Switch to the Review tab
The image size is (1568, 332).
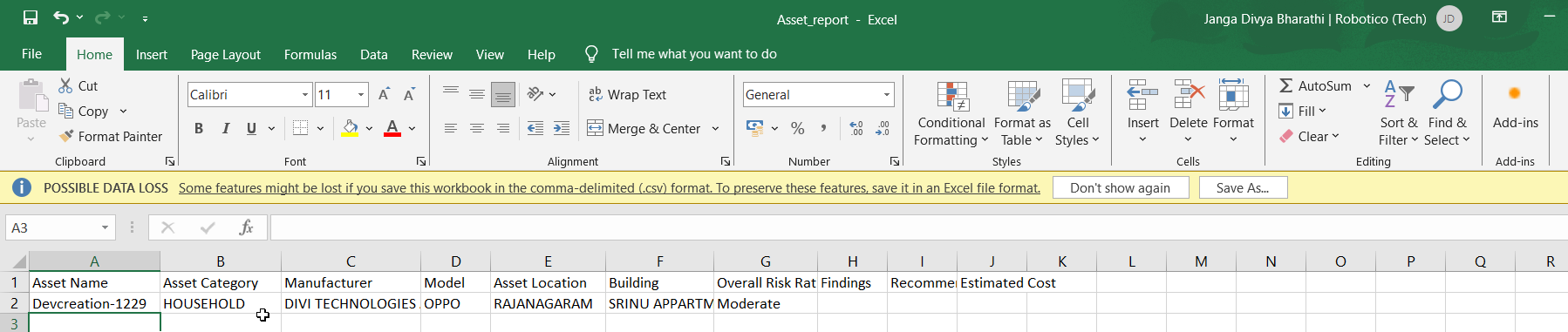(432, 54)
